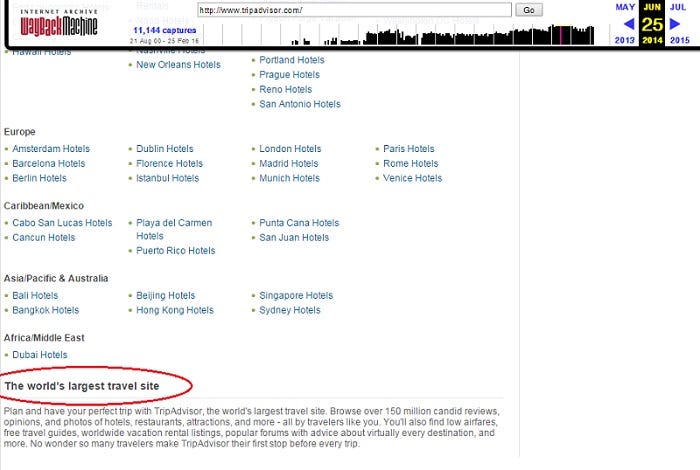Open Munich Hotels link

289,178
